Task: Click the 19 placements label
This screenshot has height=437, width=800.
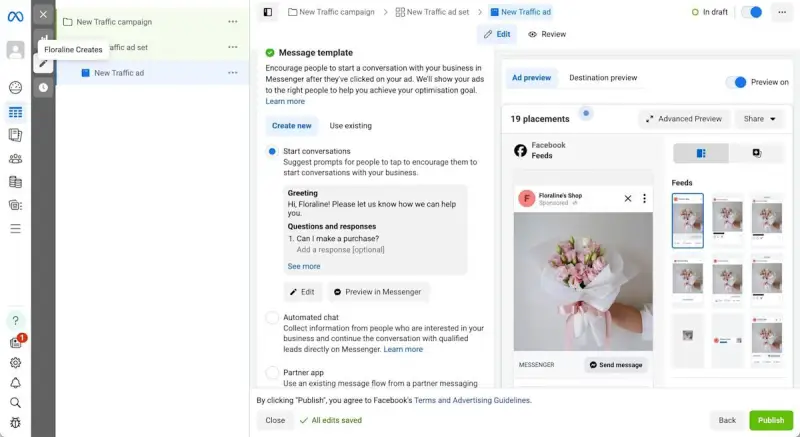Action: 540,119
